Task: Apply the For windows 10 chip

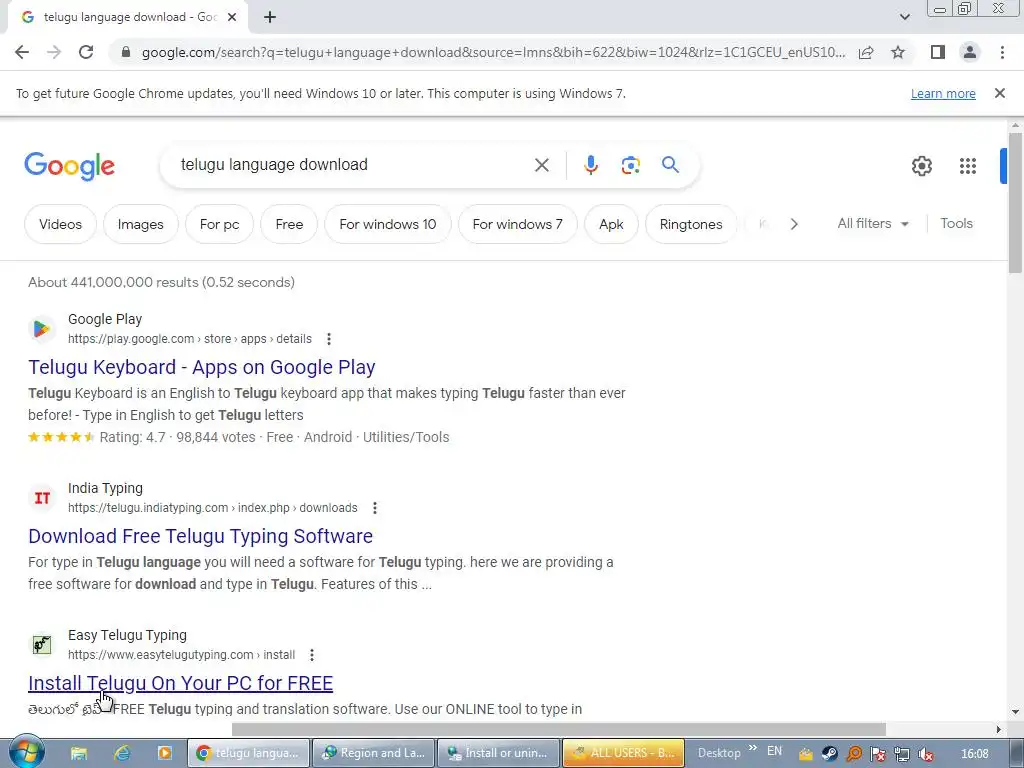Action: pyautogui.click(x=388, y=224)
